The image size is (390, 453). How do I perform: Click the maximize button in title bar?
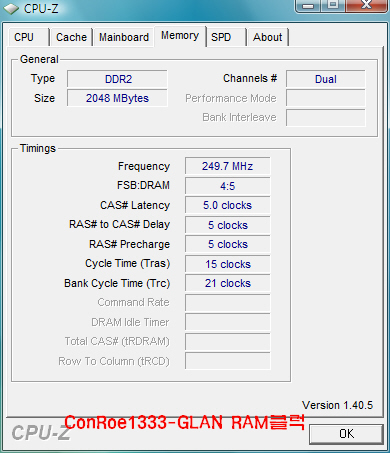pos(333,5)
